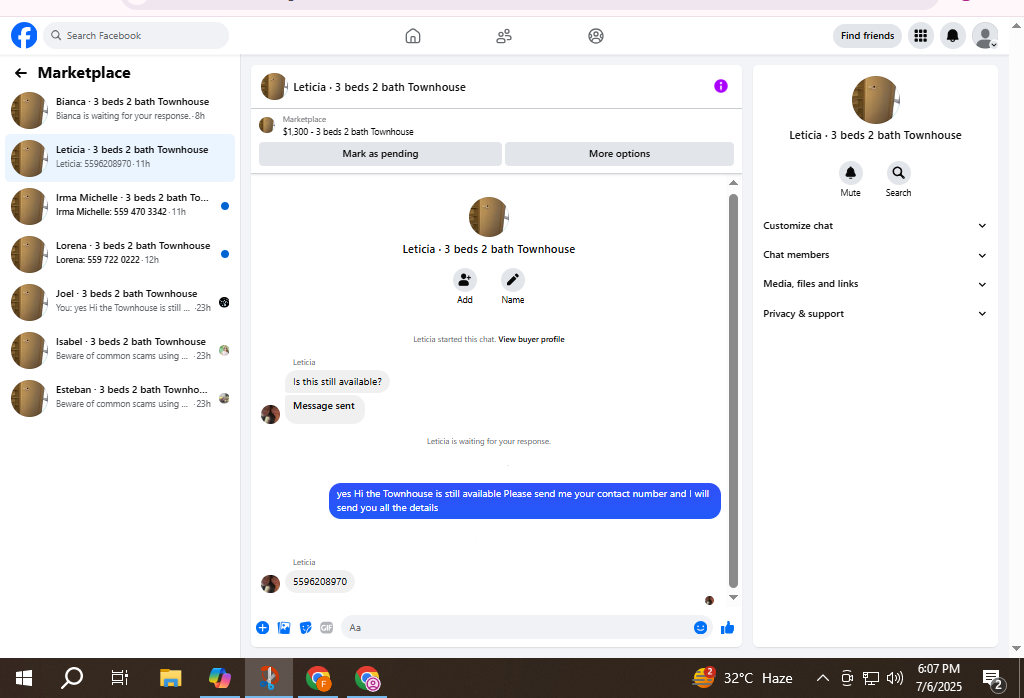Open conversation information purple icon
1024x698 pixels.
(x=720, y=86)
